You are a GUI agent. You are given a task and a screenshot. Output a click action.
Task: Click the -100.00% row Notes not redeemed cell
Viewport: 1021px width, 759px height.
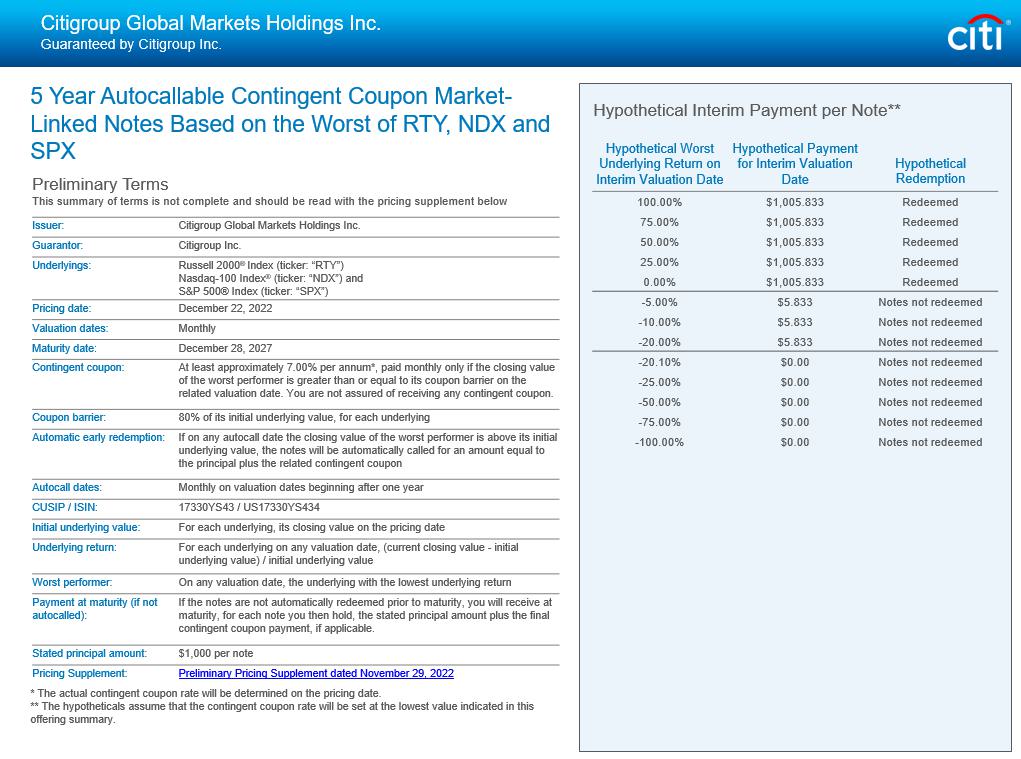[x=930, y=442]
